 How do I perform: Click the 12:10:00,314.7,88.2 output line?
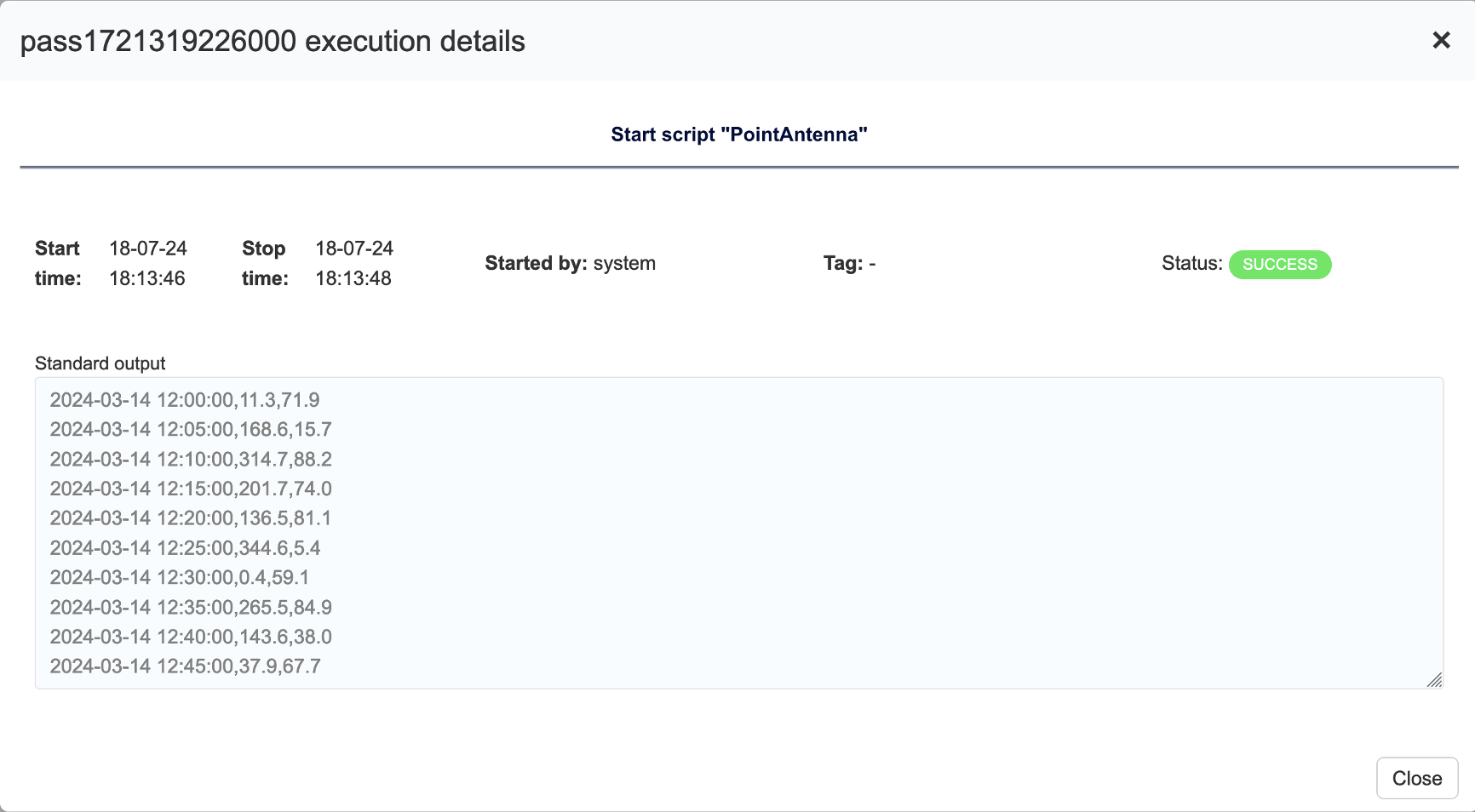(x=191, y=459)
